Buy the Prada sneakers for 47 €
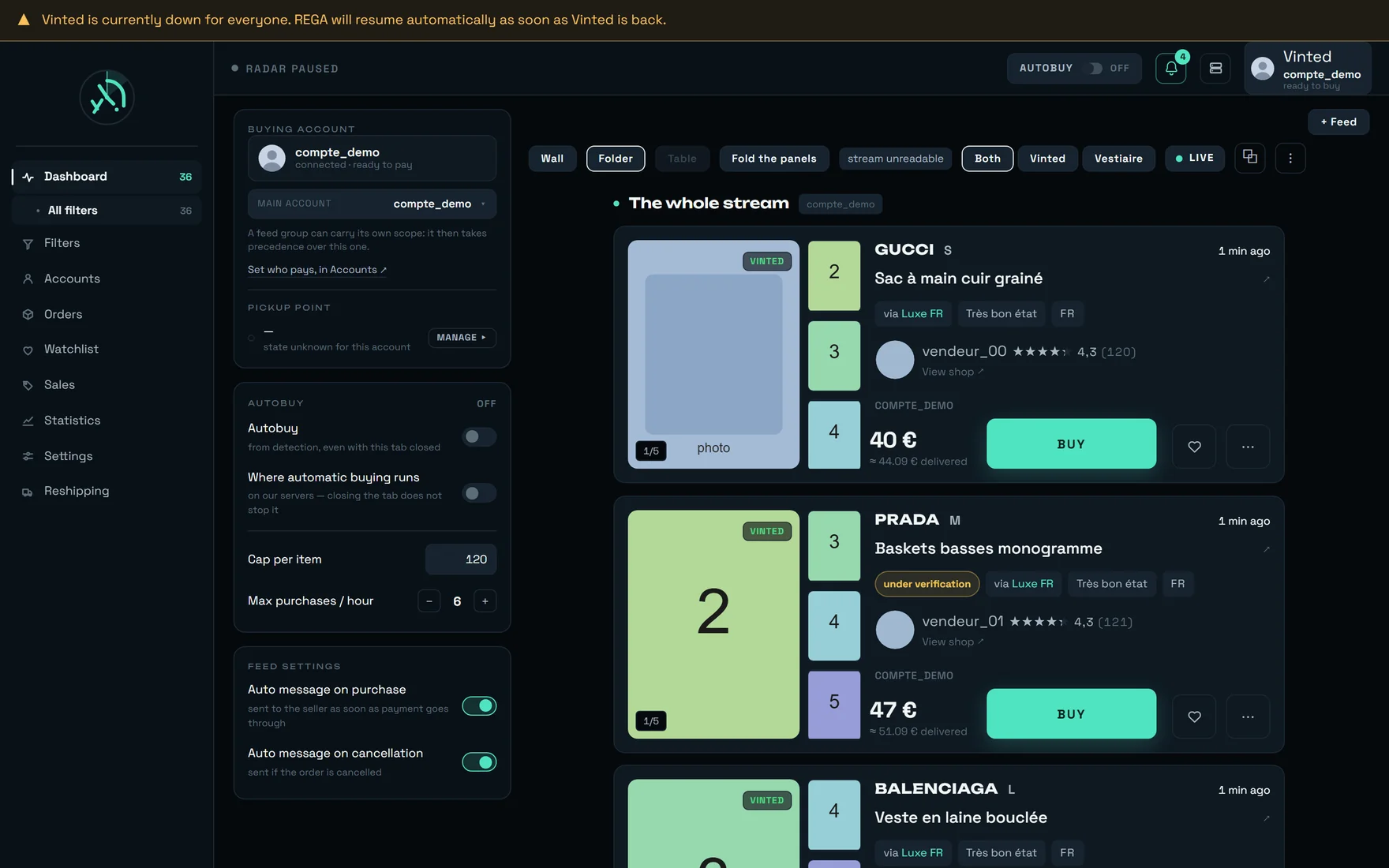 [1071, 714]
